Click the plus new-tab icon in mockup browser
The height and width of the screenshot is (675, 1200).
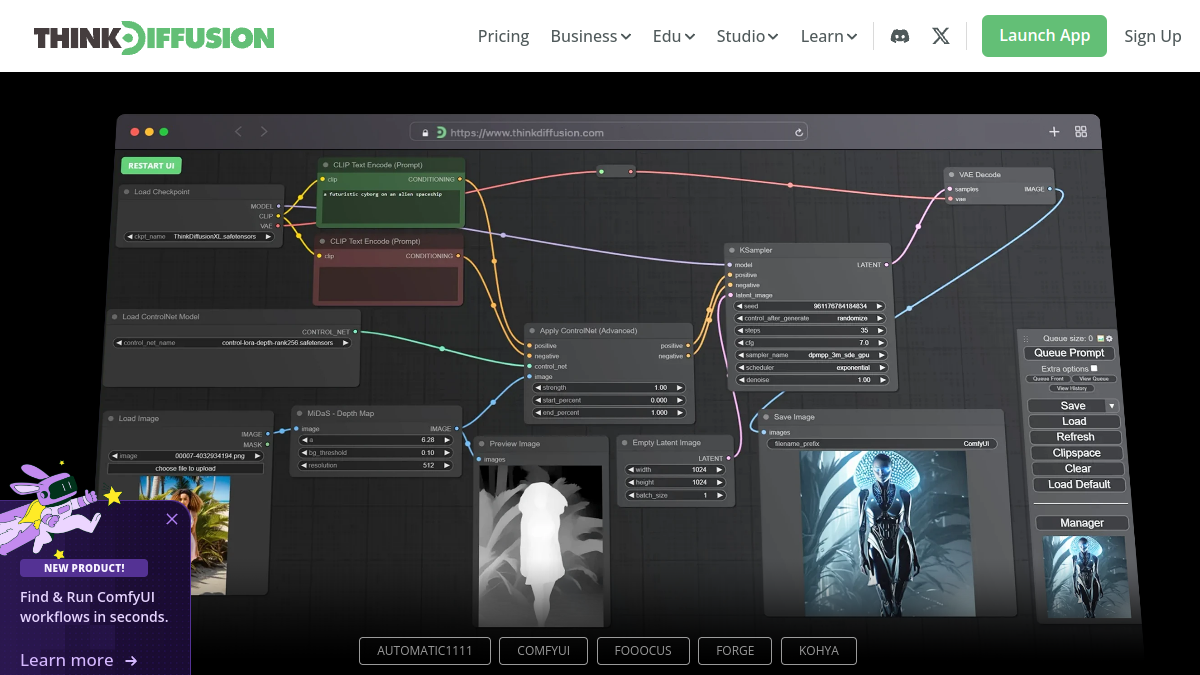pyautogui.click(x=1053, y=131)
